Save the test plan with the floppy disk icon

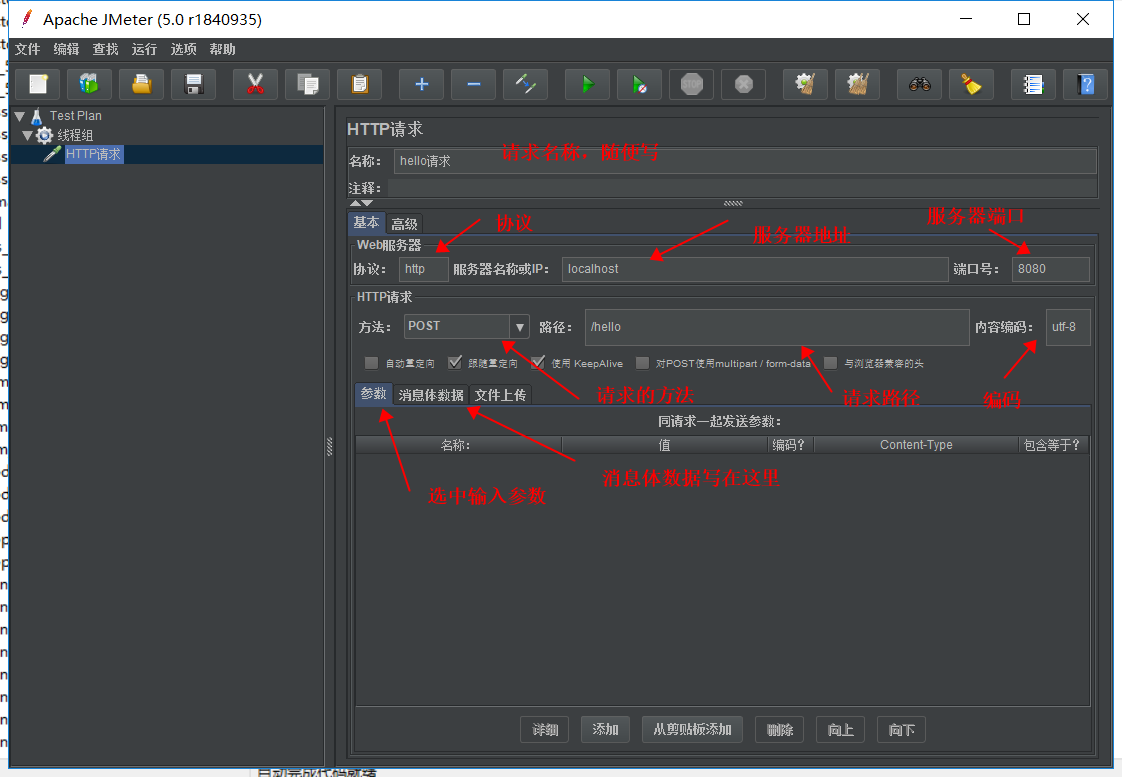tap(194, 84)
